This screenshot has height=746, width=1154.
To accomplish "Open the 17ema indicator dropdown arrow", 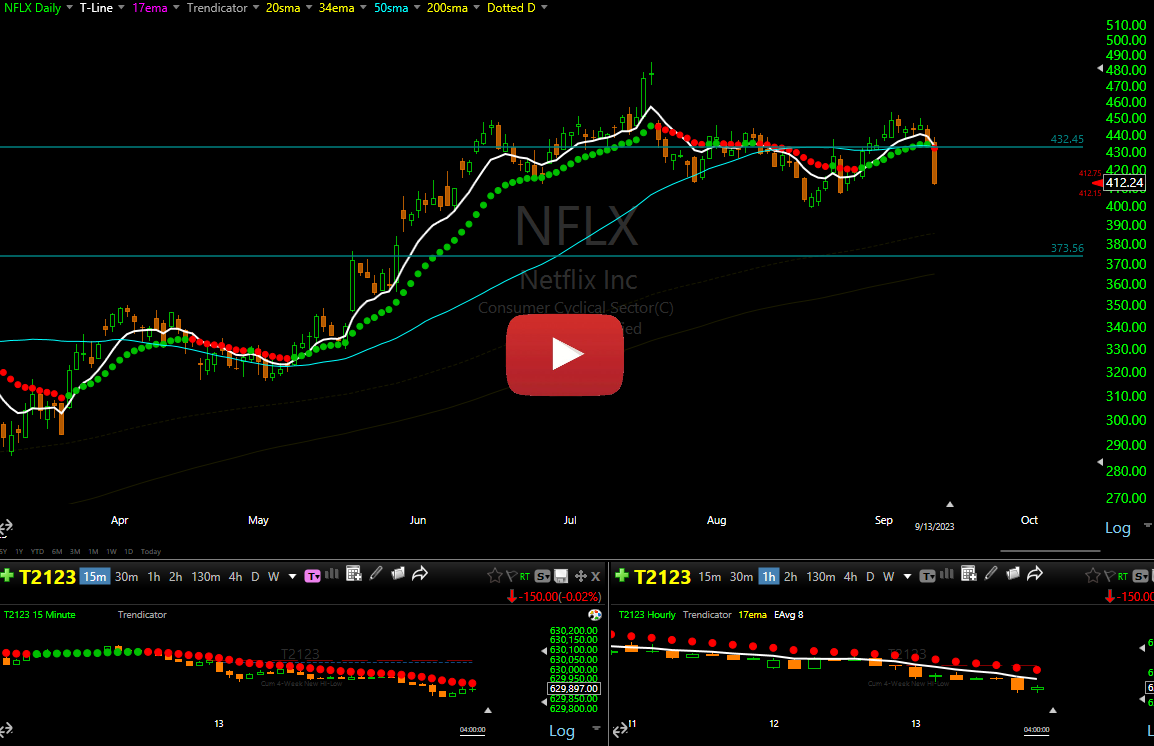I will point(176,7).
